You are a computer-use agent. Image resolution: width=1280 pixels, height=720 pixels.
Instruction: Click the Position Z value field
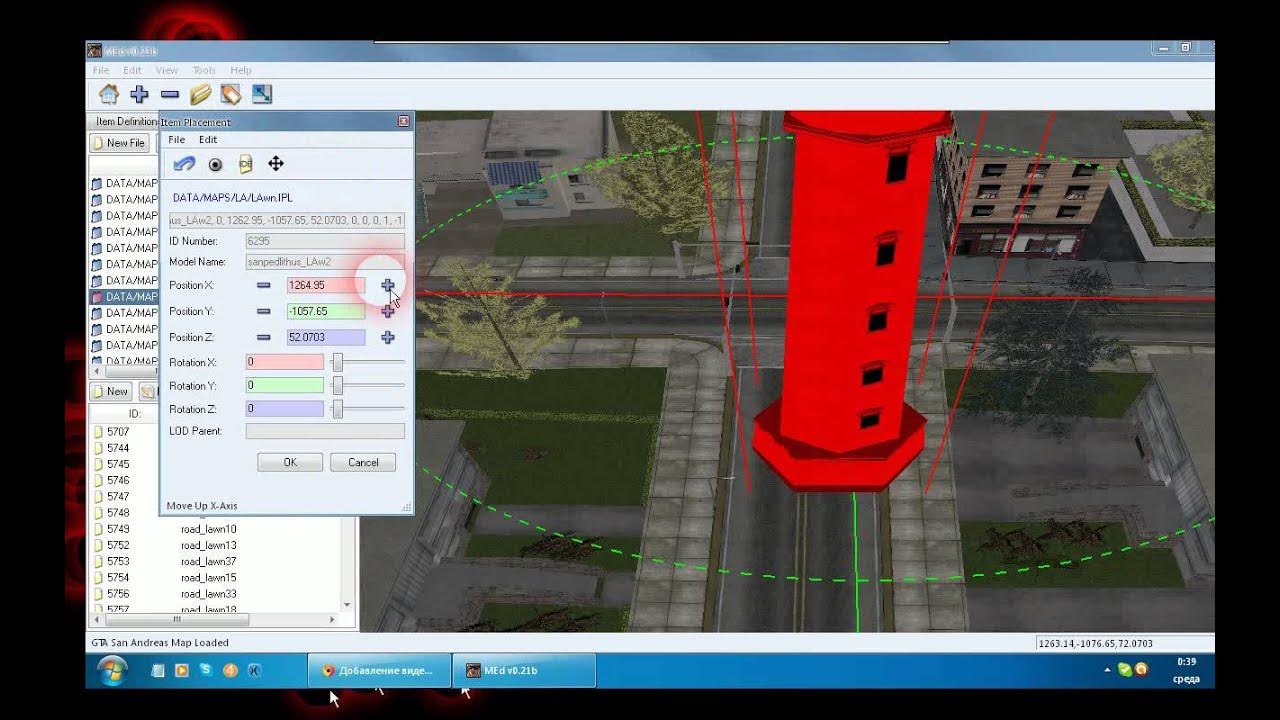[x=326, y=337]
